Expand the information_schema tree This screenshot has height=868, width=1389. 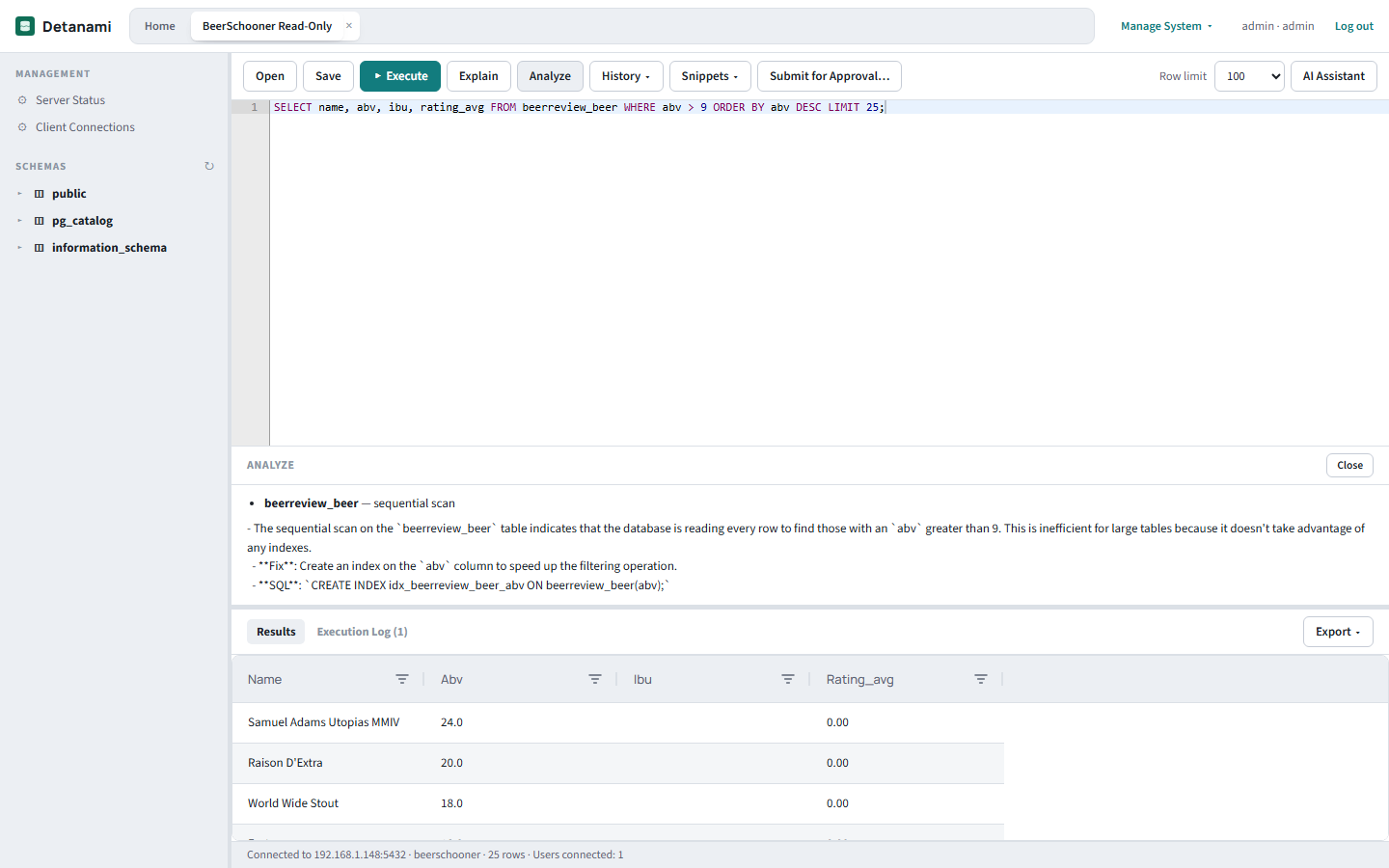(x=19, y=248)
